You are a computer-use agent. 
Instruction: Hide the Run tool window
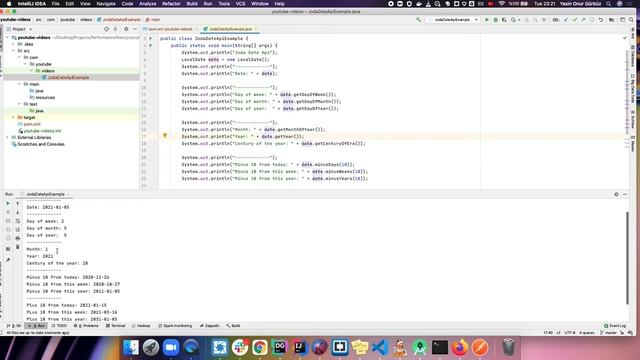(625, 194)
